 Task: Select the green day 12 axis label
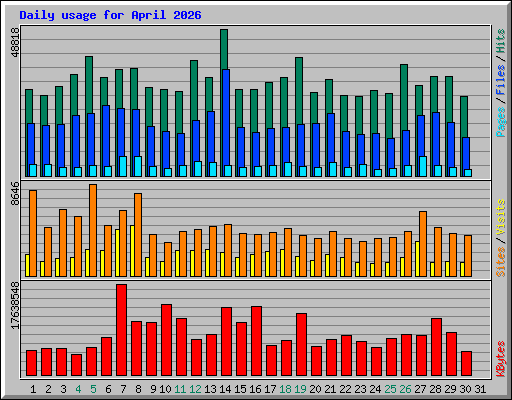tap(195, 389)
